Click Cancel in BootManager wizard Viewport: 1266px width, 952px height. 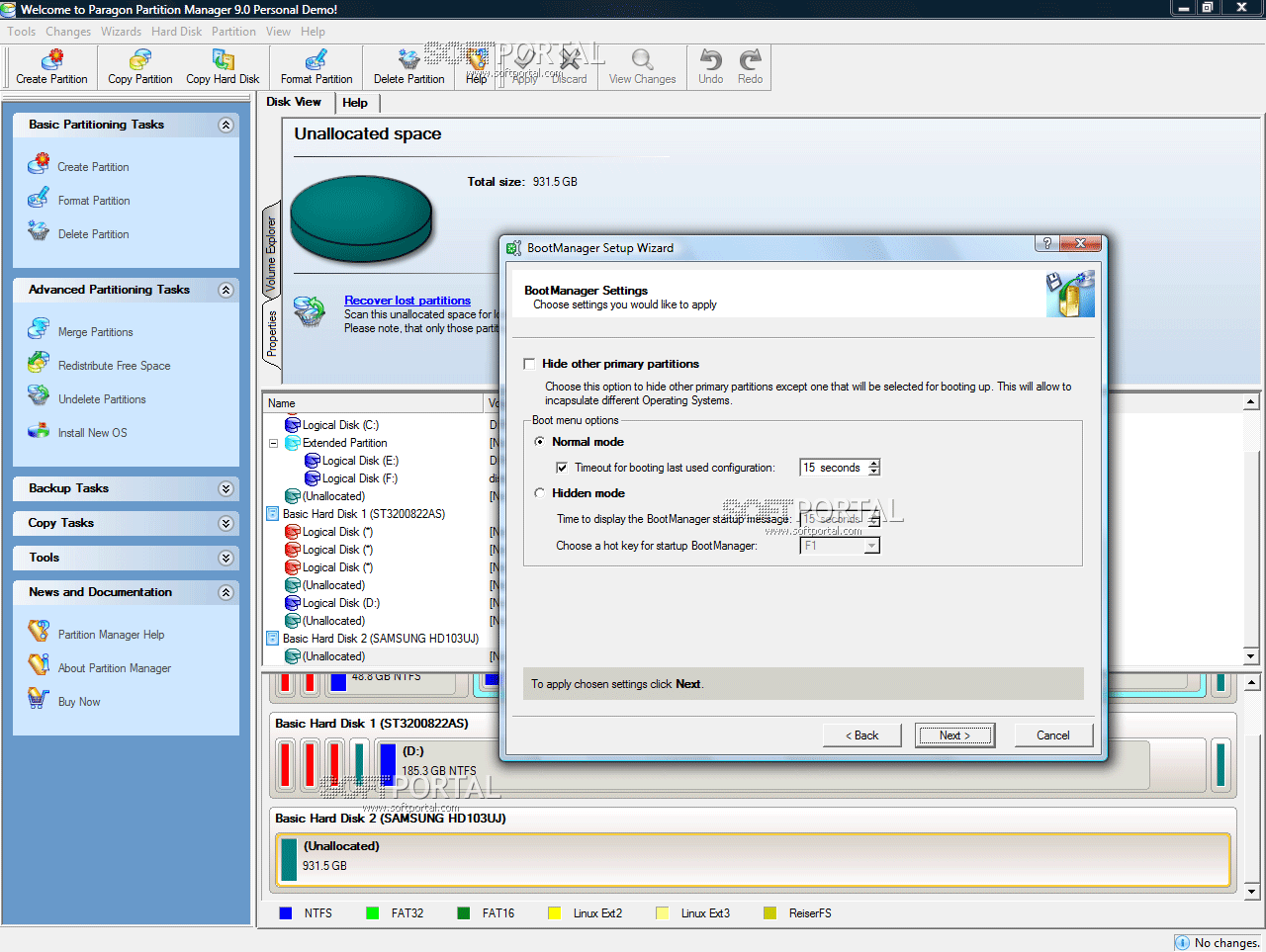1052,736
